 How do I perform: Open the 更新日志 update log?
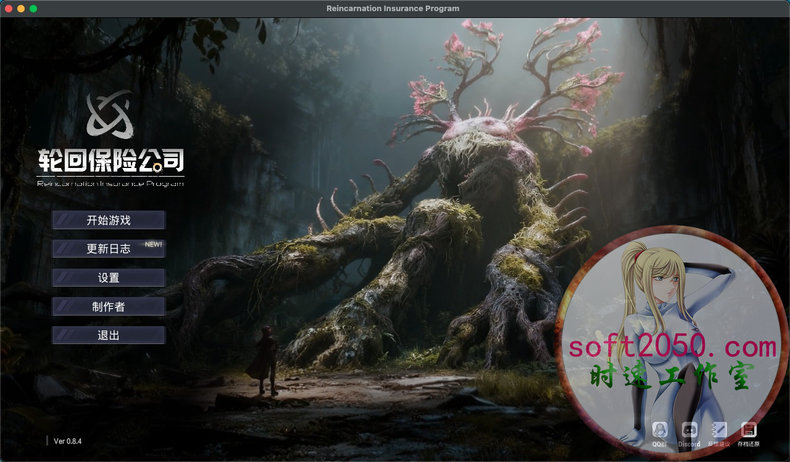point(108,249)
